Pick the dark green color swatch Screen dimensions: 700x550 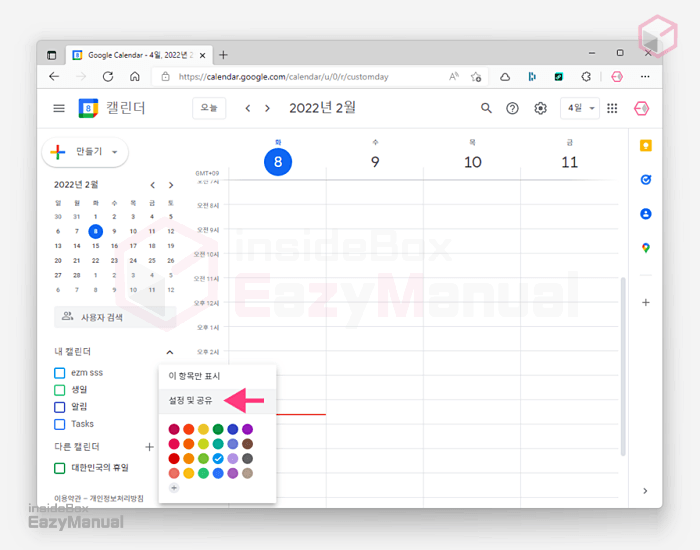218,429
